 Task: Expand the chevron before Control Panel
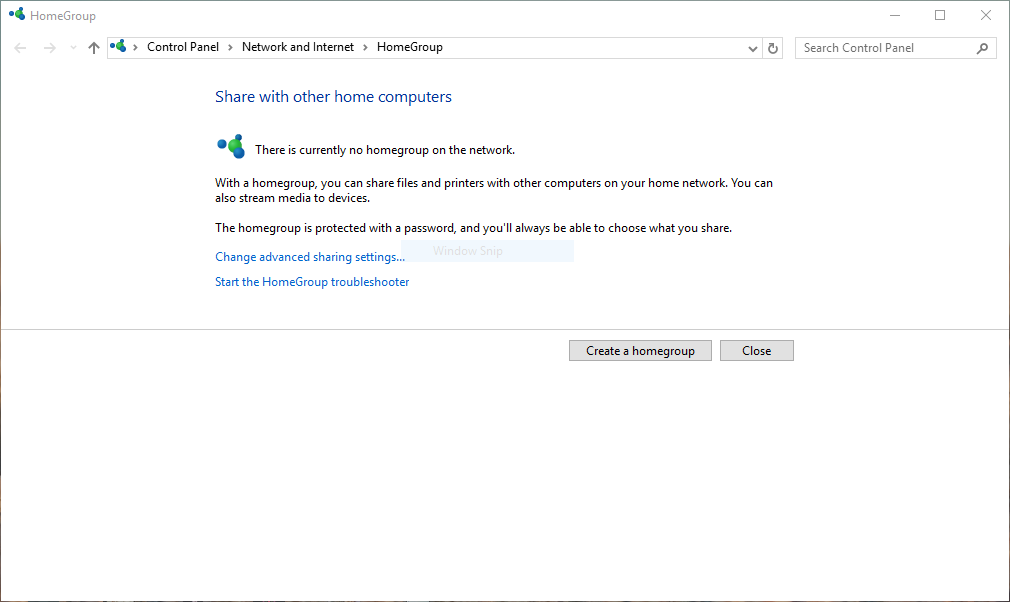pos(135,48)
